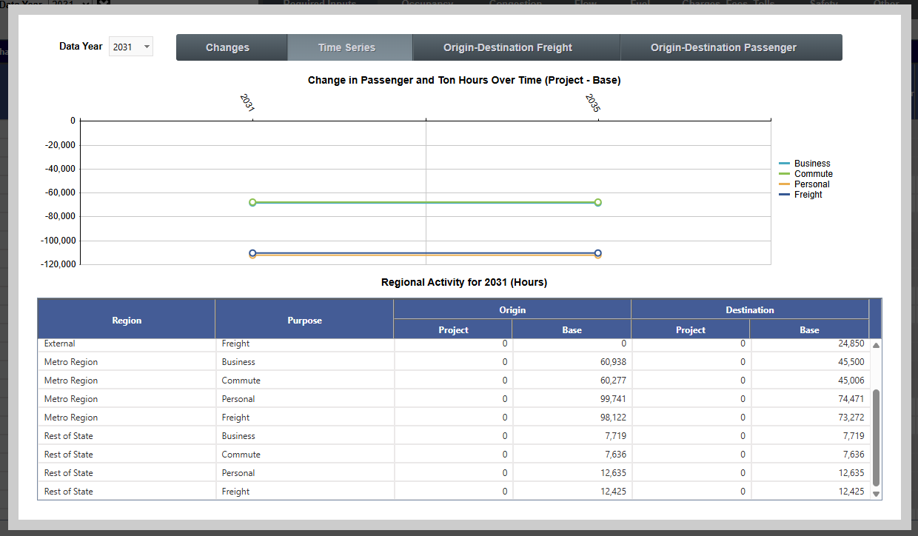Click the chart title text
Screen dimensions: 918x536
[x=464, y=80]
